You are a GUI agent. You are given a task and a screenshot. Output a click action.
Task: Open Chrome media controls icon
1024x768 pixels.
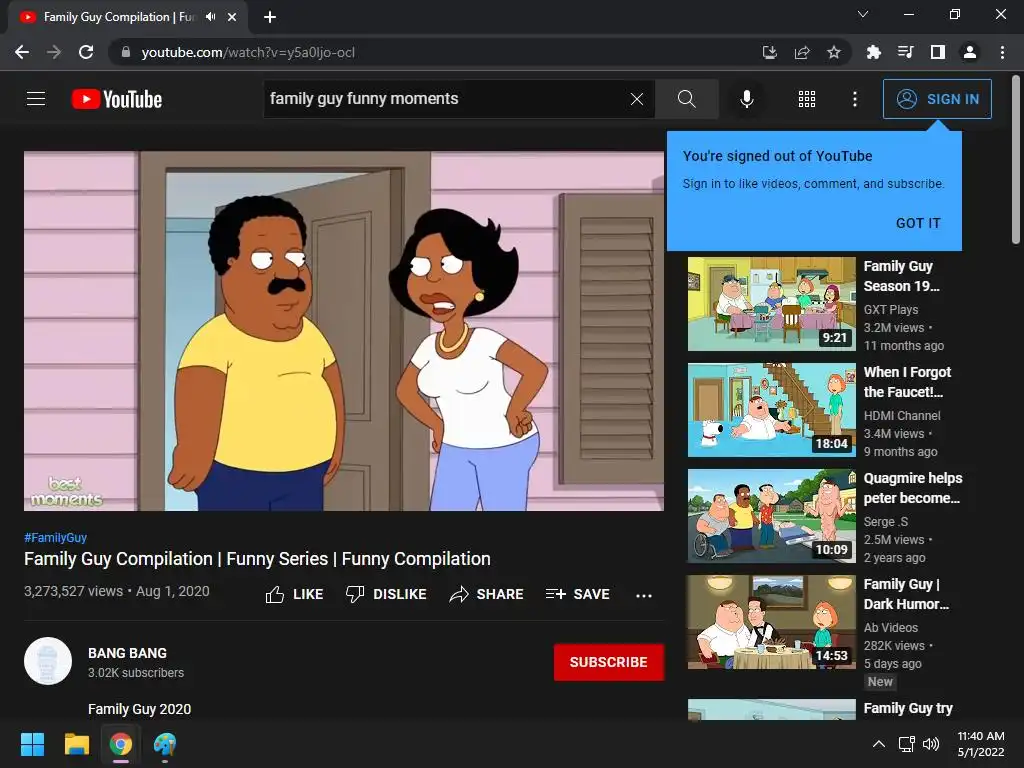tap(905, 52)
